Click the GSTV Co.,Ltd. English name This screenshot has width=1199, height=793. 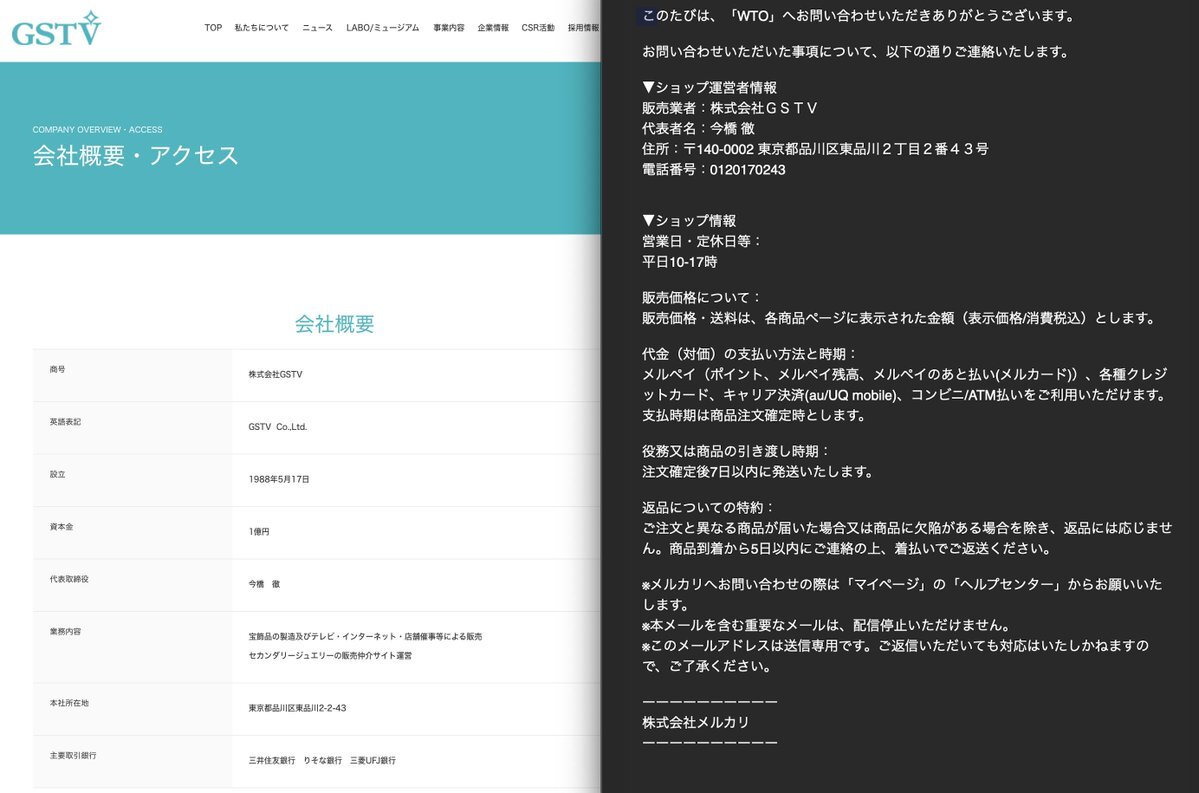[277, 427]
